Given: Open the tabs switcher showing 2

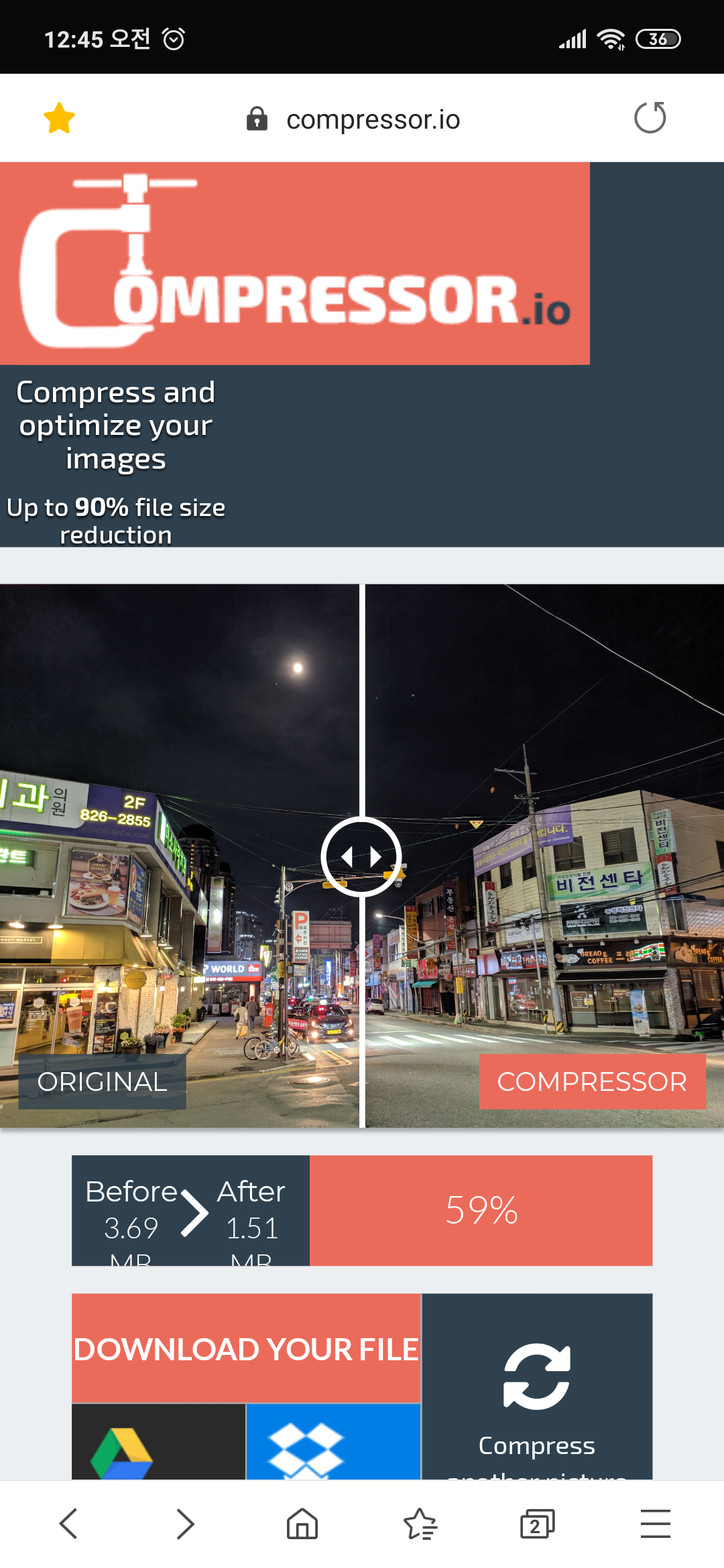Looking at the screenshot, I should [x=538, y=1524].
